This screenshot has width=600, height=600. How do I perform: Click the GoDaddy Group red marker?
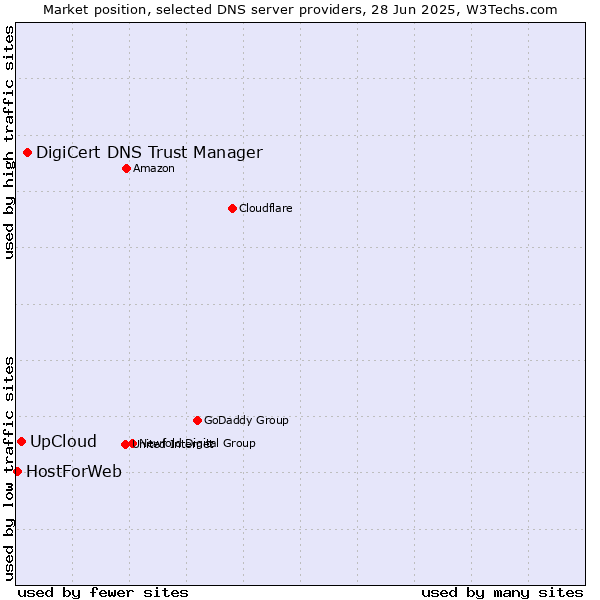[197, 421]
